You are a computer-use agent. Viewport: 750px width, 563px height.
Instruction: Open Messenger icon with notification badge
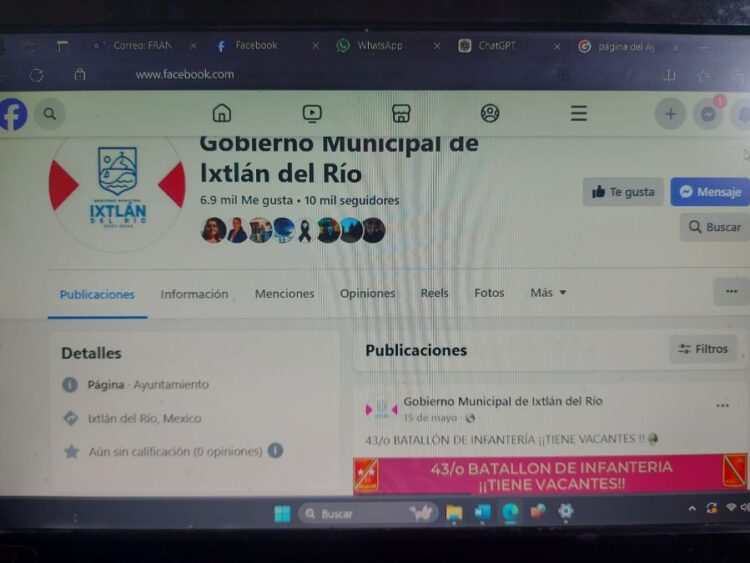coord(708,114)
